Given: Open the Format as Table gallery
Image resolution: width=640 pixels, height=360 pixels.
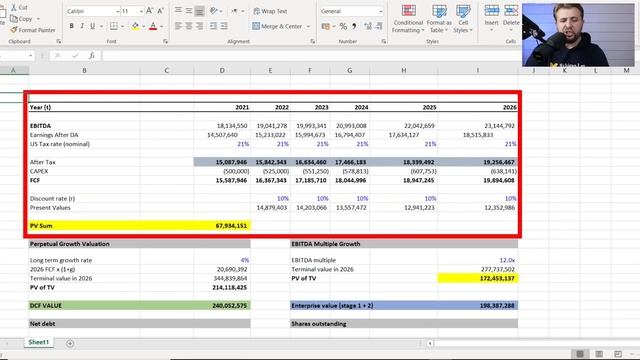Looking at the screenshot, I should click(439, 19).
